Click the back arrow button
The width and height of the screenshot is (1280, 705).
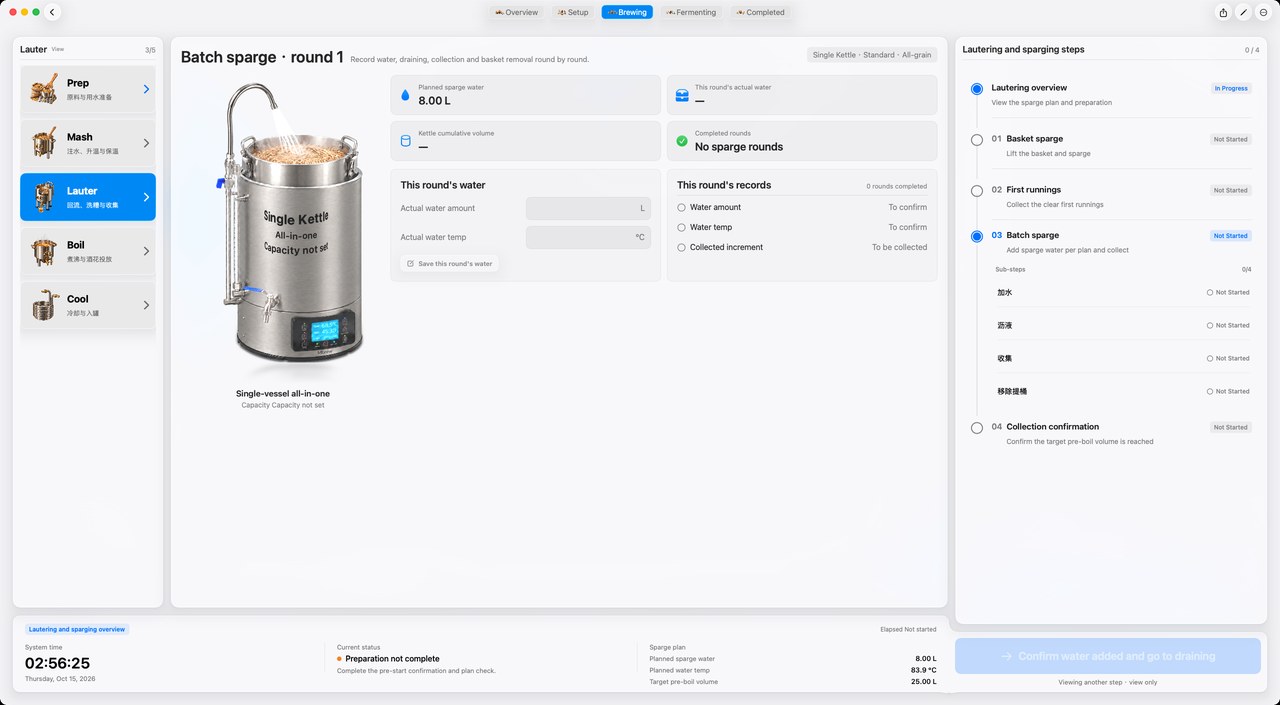point(53,12)
